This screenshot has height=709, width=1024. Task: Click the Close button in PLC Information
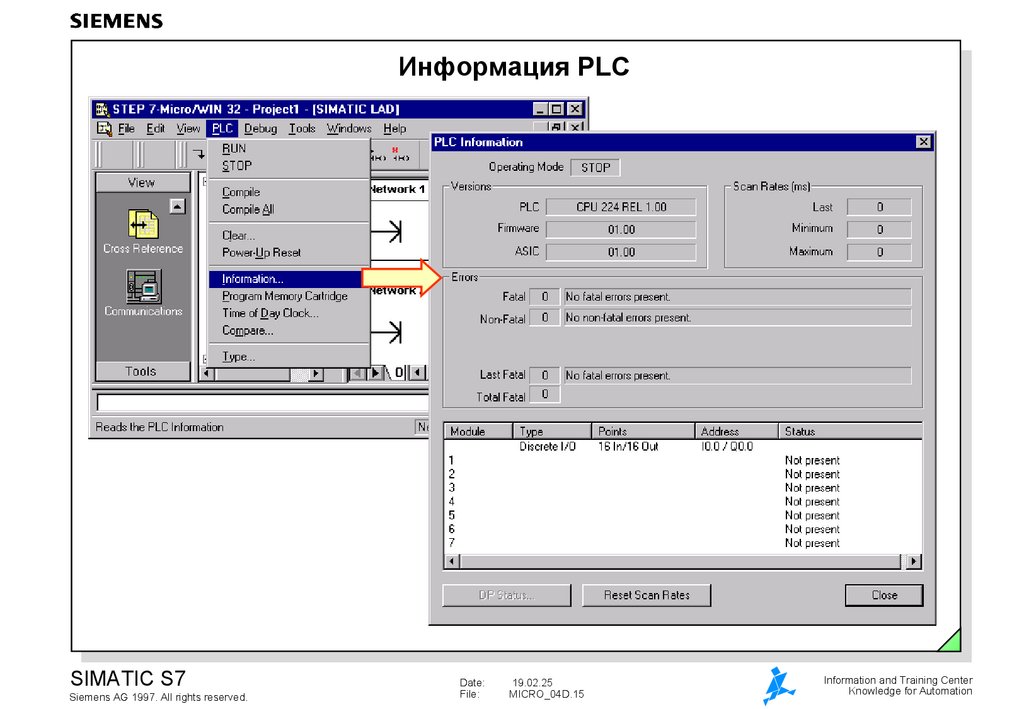pyautogui.click(x=884, y=595)
